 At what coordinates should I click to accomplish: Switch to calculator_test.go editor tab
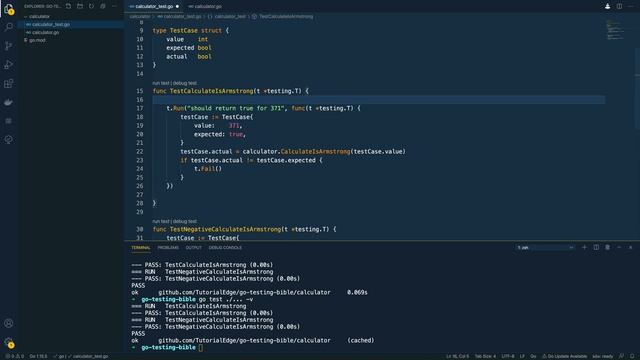tap(154, 7)
